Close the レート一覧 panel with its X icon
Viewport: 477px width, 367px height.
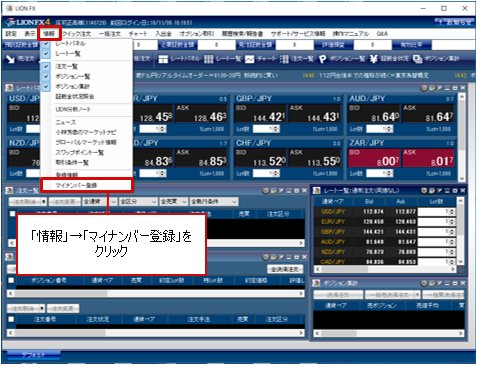(x=463, y=190)
